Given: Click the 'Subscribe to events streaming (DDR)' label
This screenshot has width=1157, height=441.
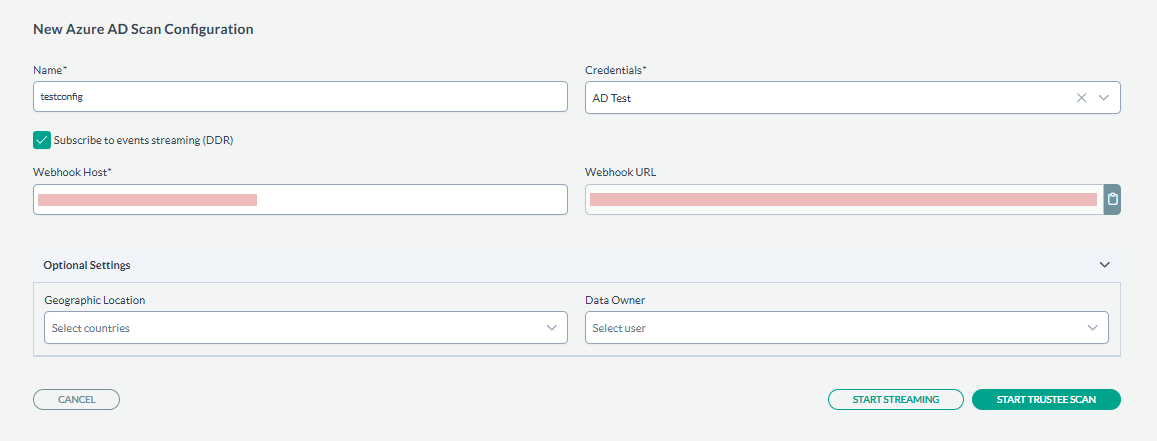Looking at the screenshot, I should click(x=143, y=140).
